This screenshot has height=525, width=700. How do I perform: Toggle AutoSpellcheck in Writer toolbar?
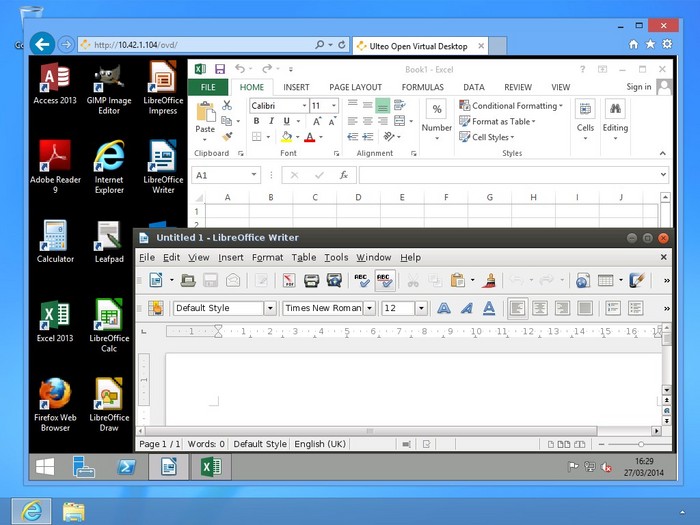click(x=384, y=281)
